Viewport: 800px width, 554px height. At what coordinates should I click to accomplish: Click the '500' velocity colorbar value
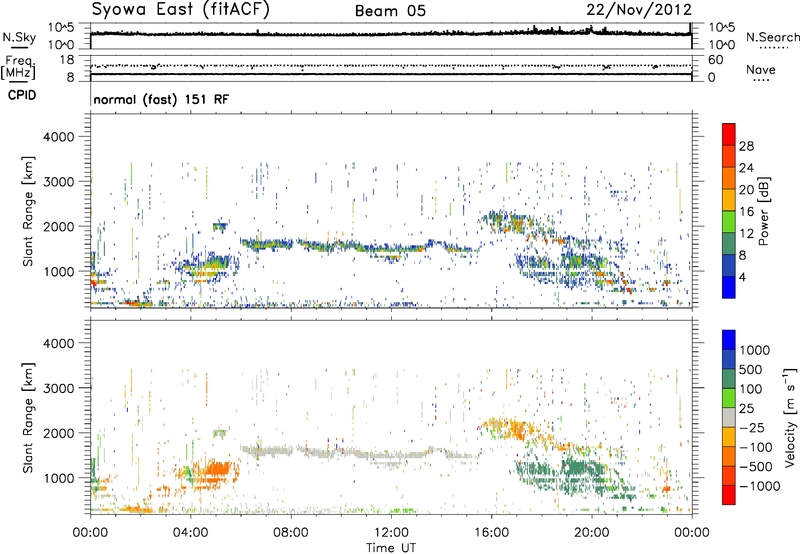tap(751, 370)
